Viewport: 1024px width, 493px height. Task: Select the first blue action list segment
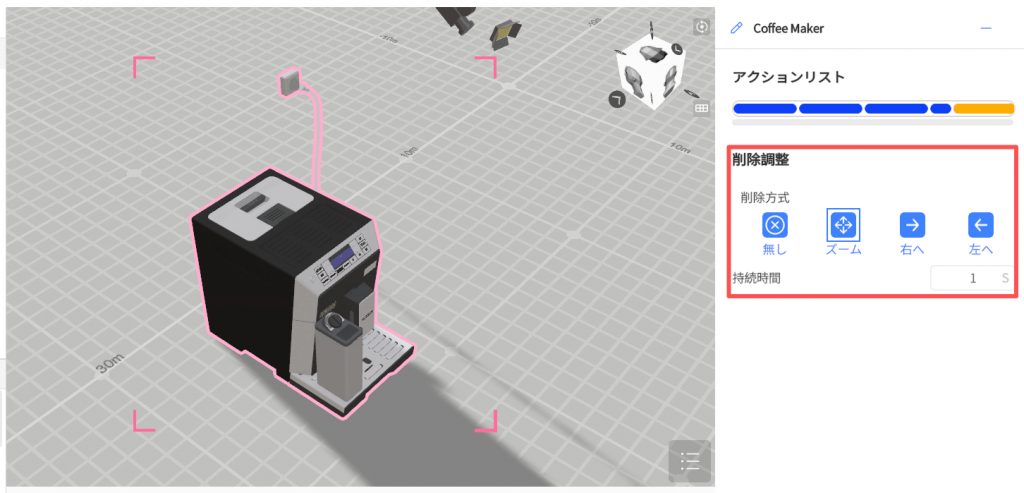point(765,108)
